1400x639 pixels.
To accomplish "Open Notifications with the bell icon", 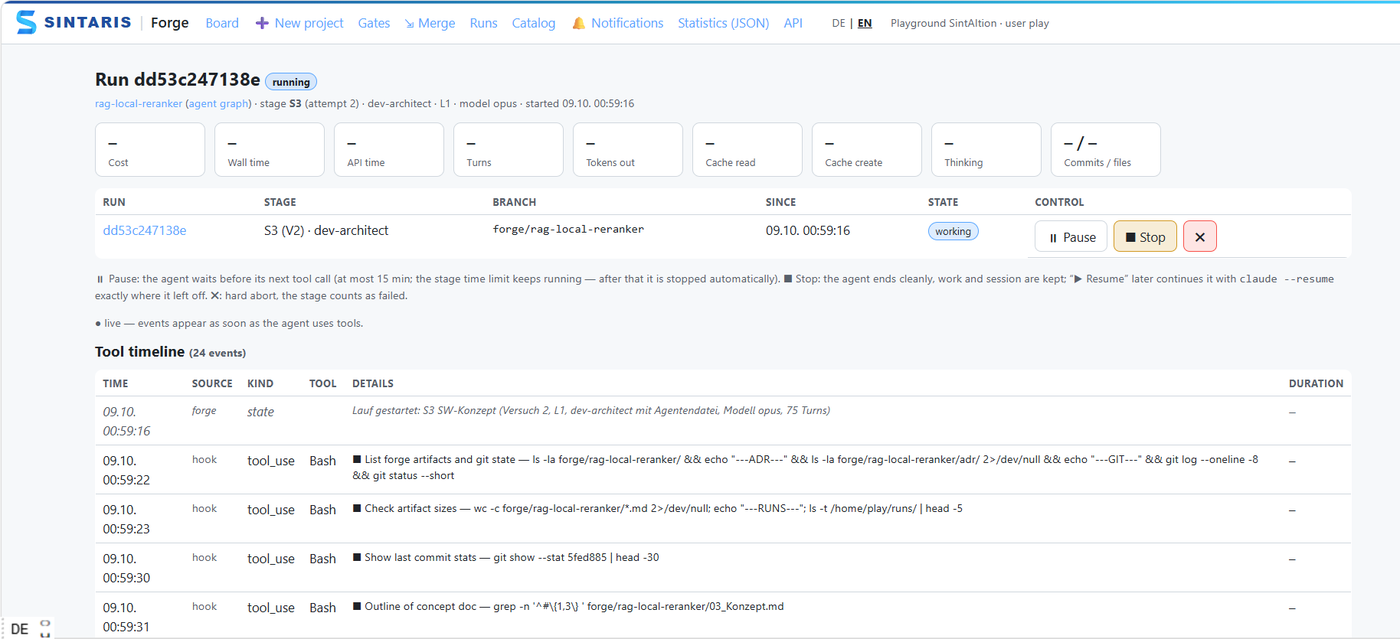I will coord(617,23).
